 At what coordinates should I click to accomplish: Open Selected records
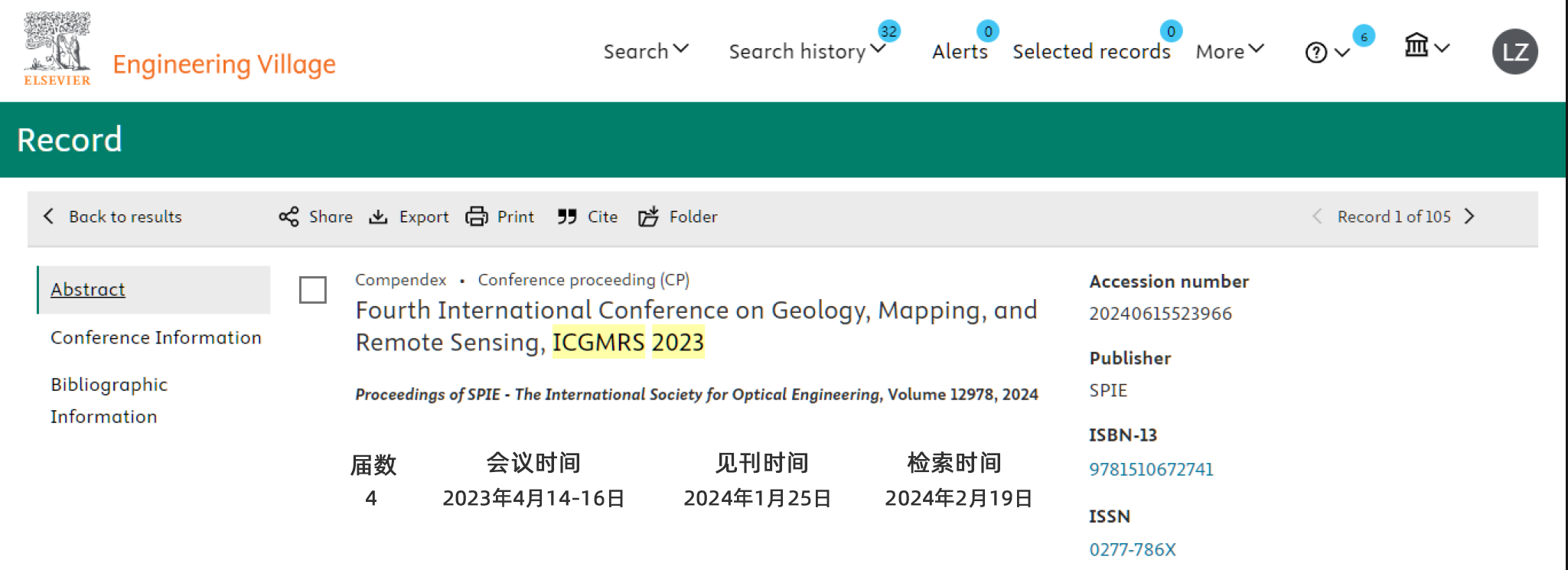[1091, 51]
